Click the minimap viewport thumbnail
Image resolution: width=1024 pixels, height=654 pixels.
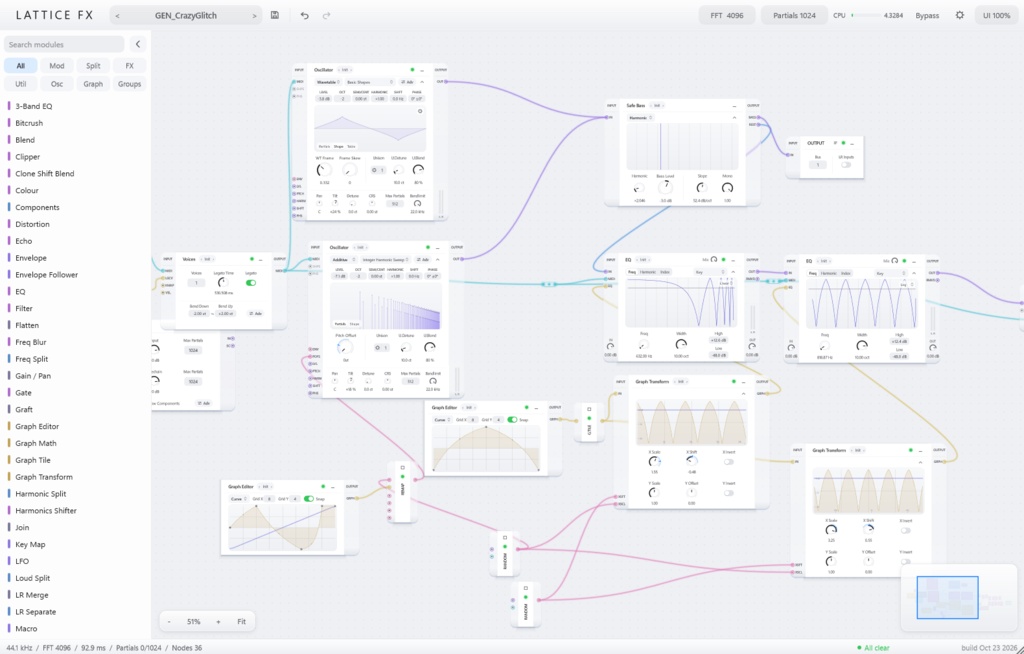(948, 597)
